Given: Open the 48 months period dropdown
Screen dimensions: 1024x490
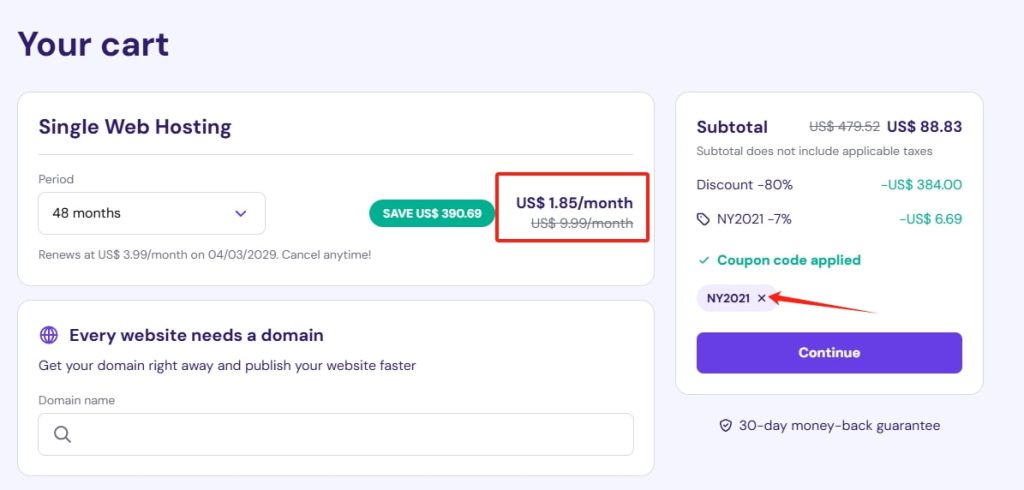Looking at the screenshot, I should pyautogui.click(x=152, y=213).
